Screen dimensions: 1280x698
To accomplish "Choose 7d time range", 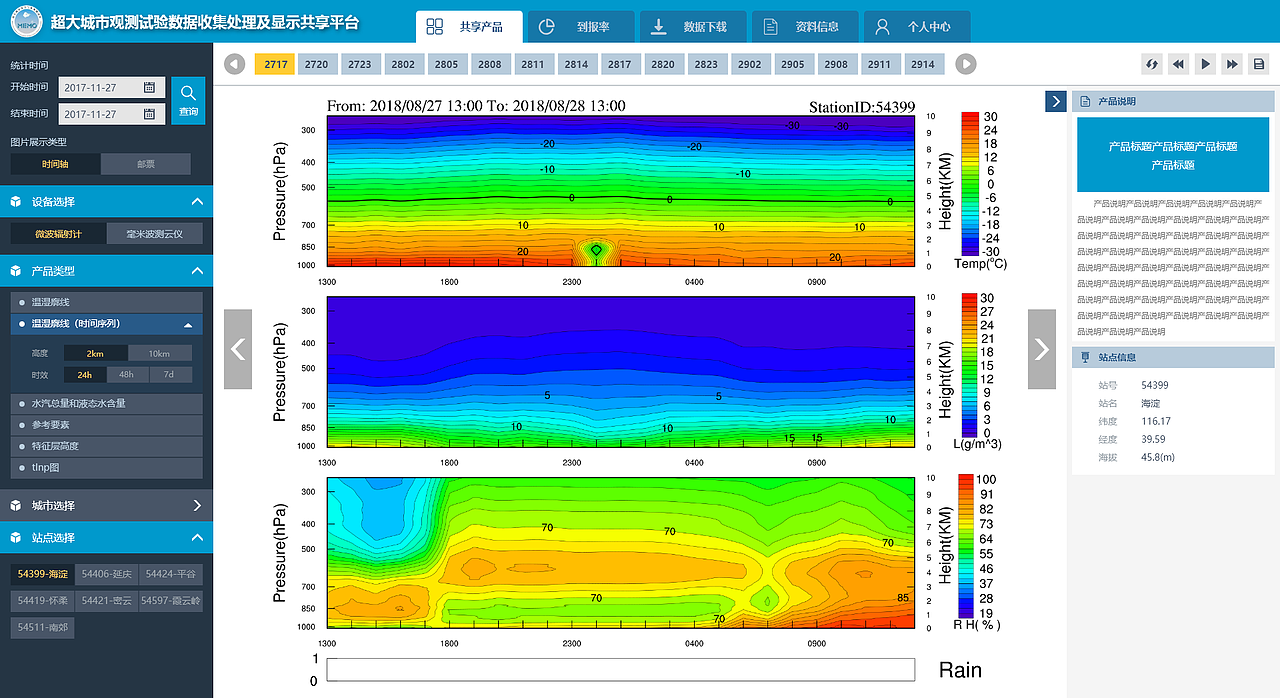I will click(x=170, y=375).
